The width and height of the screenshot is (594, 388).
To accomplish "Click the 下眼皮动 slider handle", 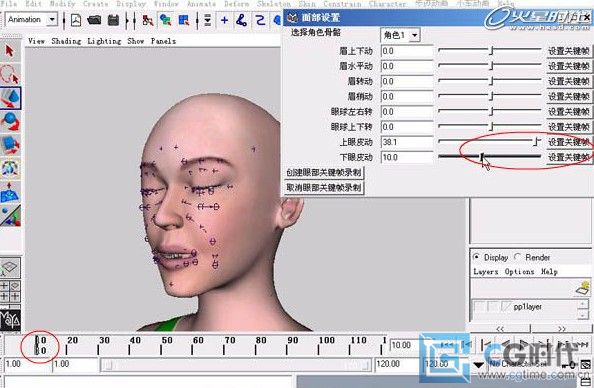I will (x=482, y=156).
